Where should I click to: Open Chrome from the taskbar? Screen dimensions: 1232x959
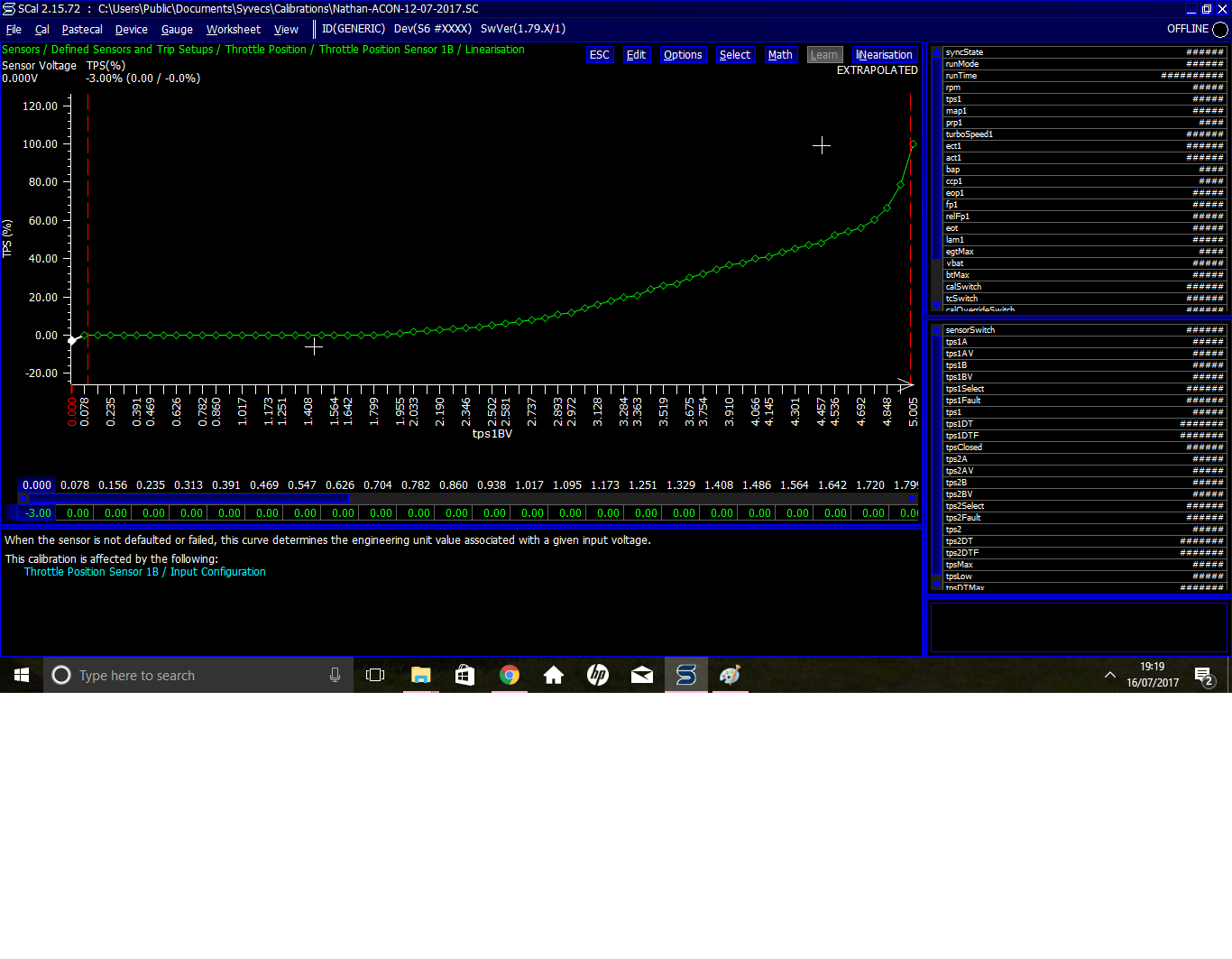[510, 675]
